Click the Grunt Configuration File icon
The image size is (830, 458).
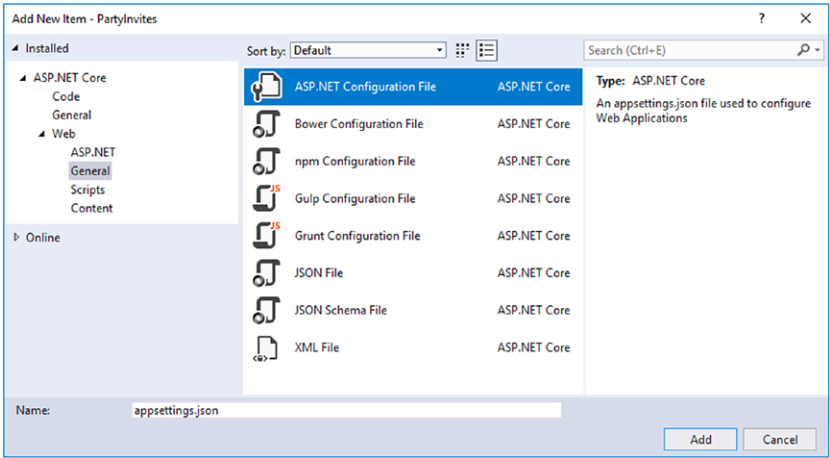click(264, 236)
